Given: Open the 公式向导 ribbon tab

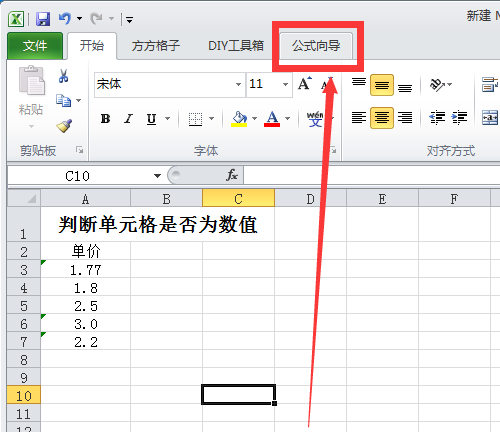Looking at the screenshot, I should (316, 46).
